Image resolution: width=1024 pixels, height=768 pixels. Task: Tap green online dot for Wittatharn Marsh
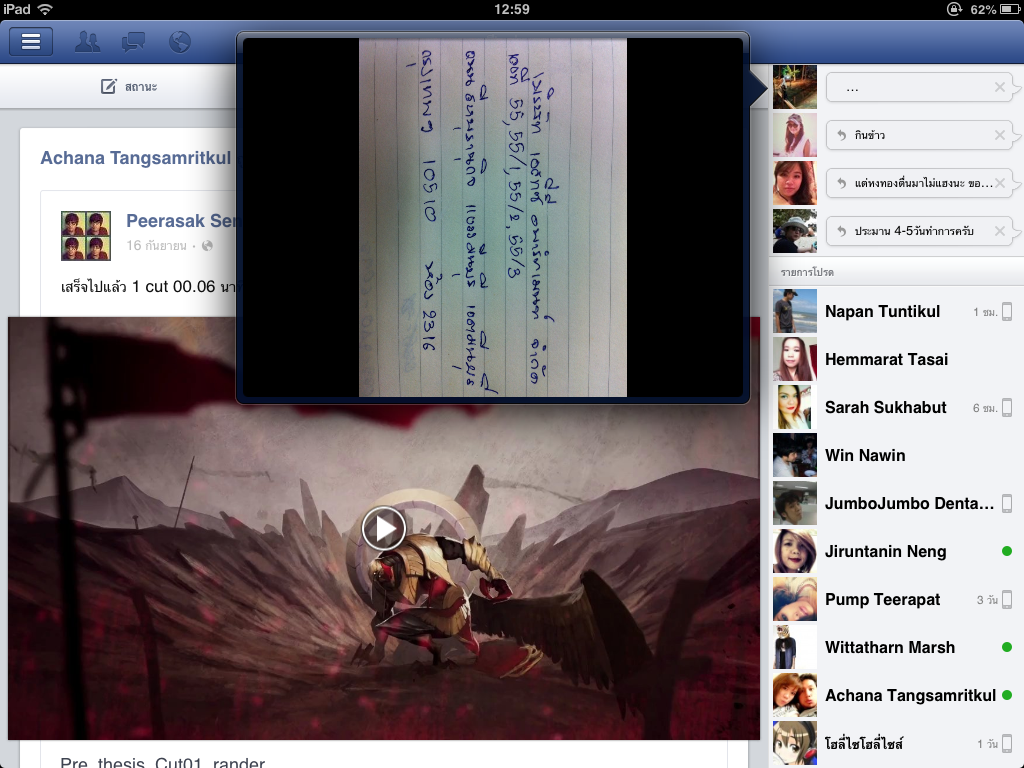pyautogui.click(x=1007, y=647)
